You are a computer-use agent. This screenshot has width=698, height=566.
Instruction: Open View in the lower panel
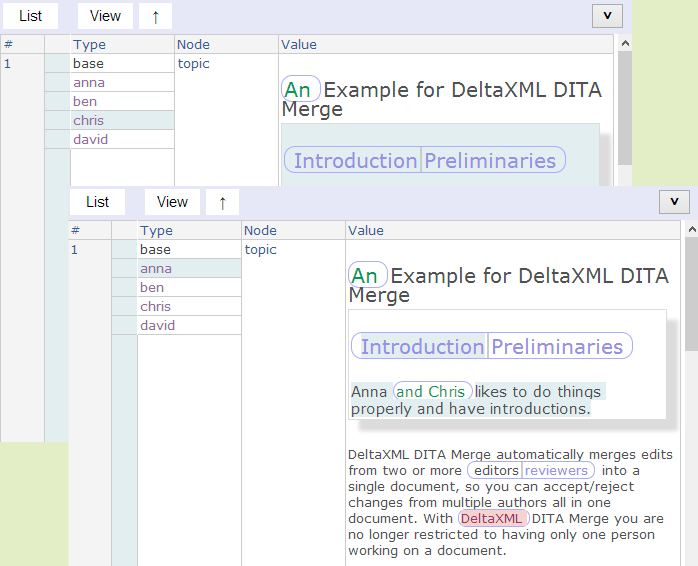tap(172, 202)
